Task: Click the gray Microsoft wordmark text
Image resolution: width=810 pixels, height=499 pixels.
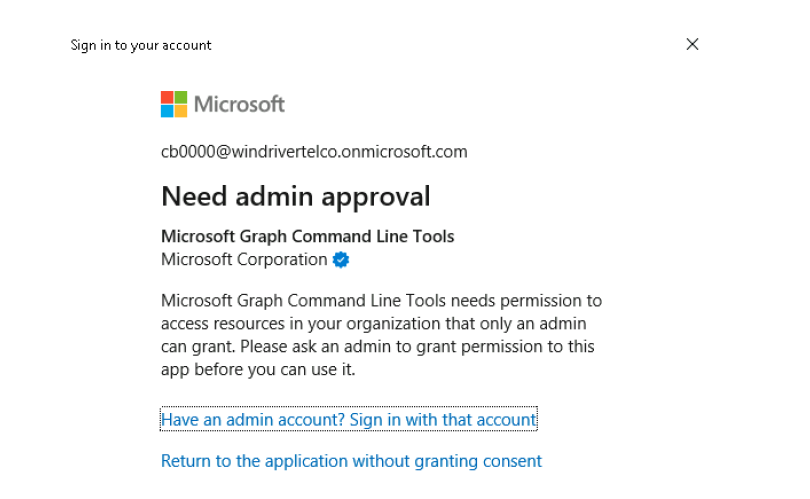Action: click(x=239, y=104)
